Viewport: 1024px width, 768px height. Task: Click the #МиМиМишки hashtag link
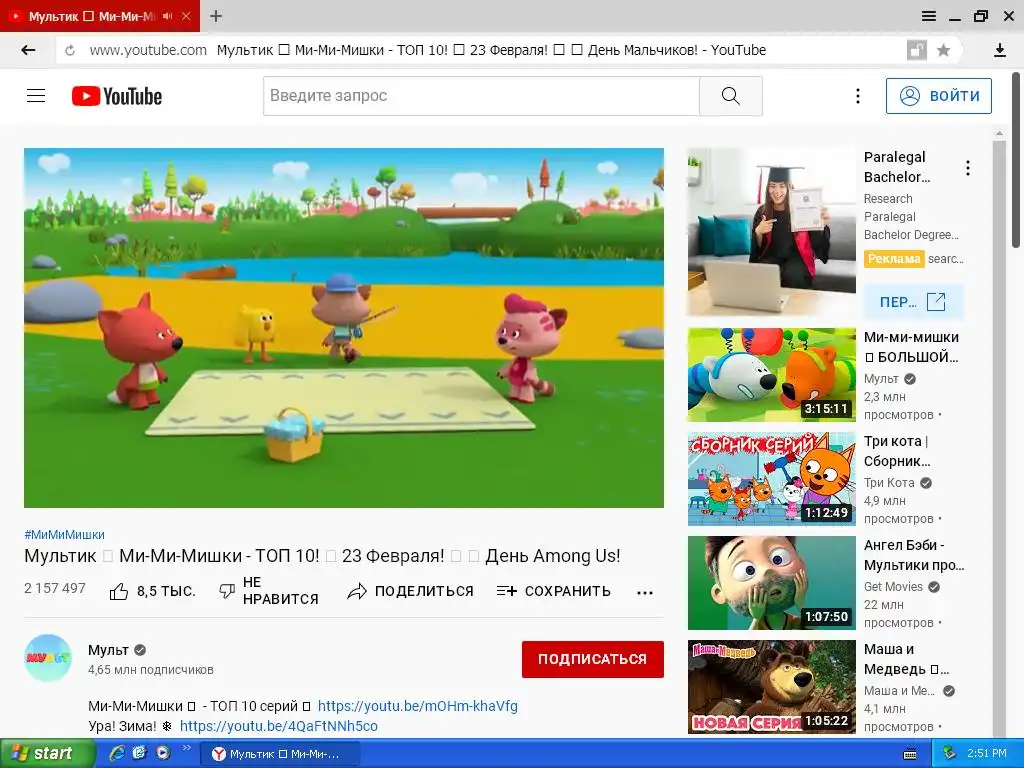[x=64, y=534]
